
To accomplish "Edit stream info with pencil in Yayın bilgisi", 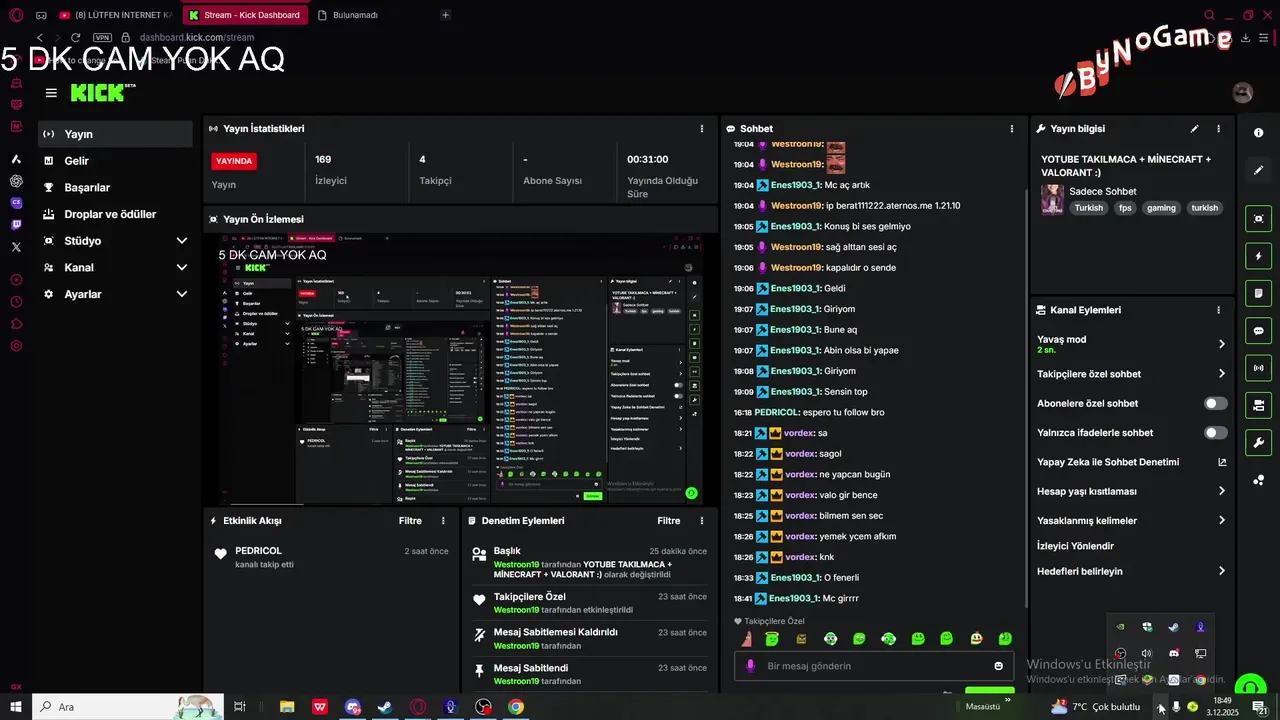I will [x=1194, y=129].
